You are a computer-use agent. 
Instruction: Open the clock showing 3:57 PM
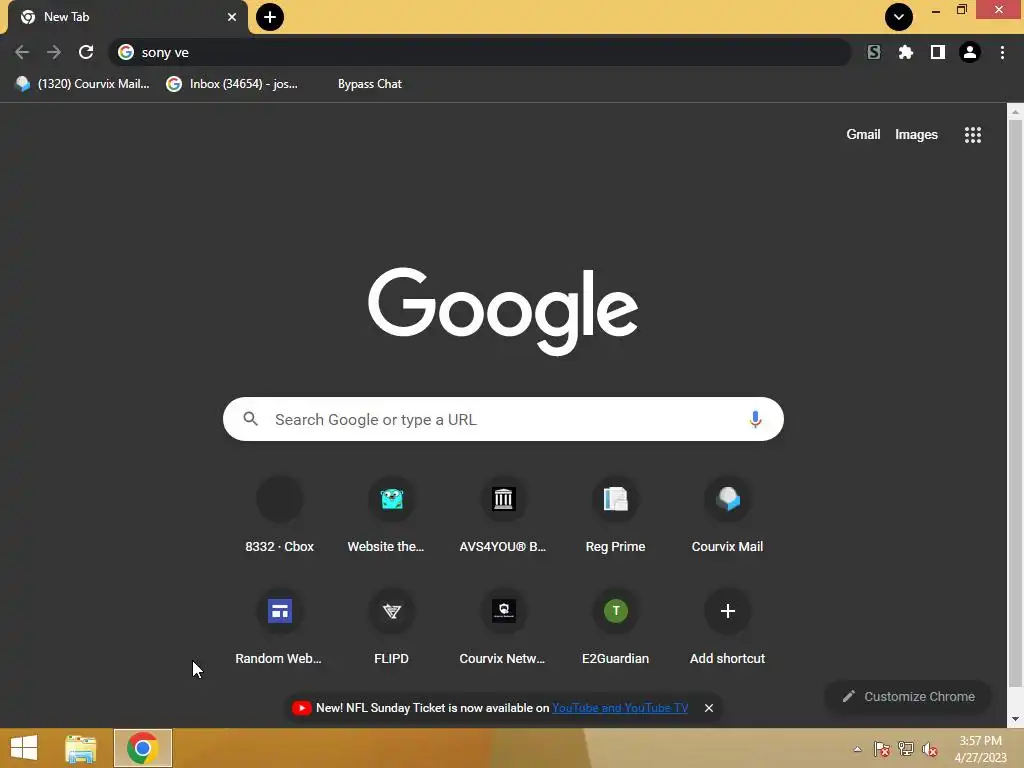click(x=980, y=749)
